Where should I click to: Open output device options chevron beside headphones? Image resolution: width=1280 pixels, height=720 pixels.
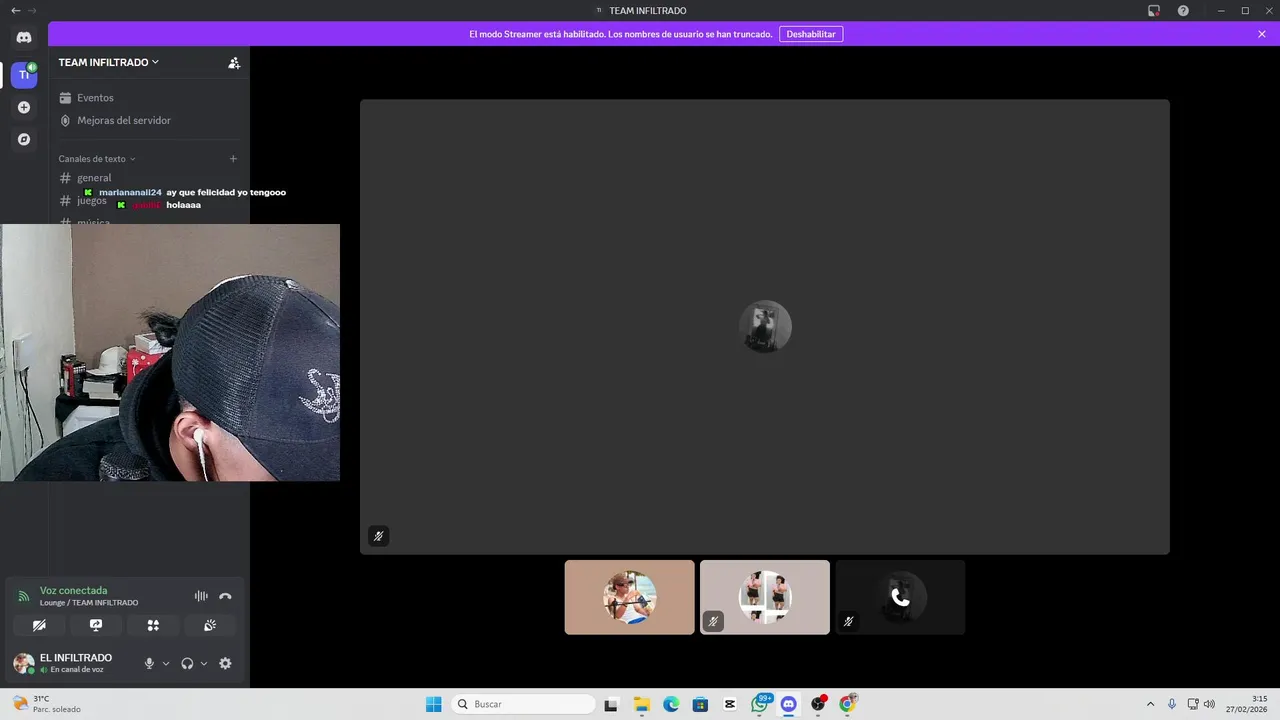(204, 663)
